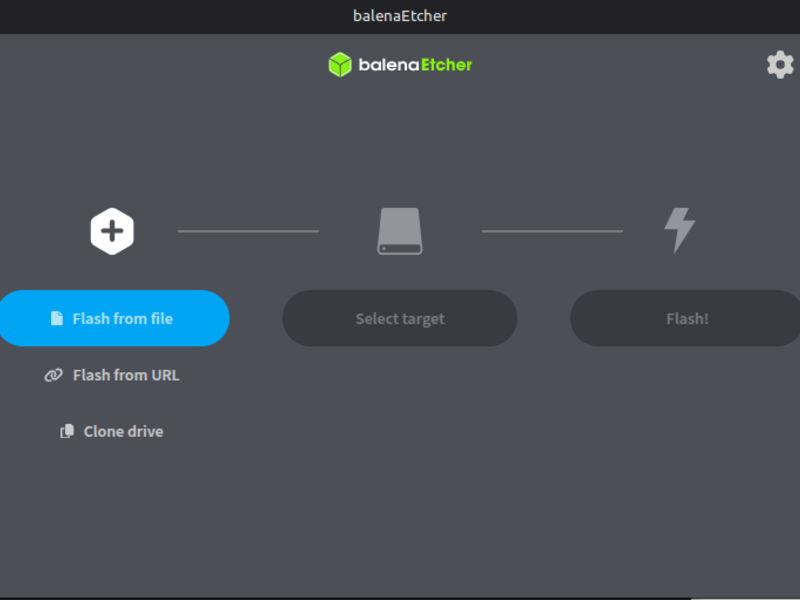
Task: Click the Flash! button
Action: tap(685, 318)
